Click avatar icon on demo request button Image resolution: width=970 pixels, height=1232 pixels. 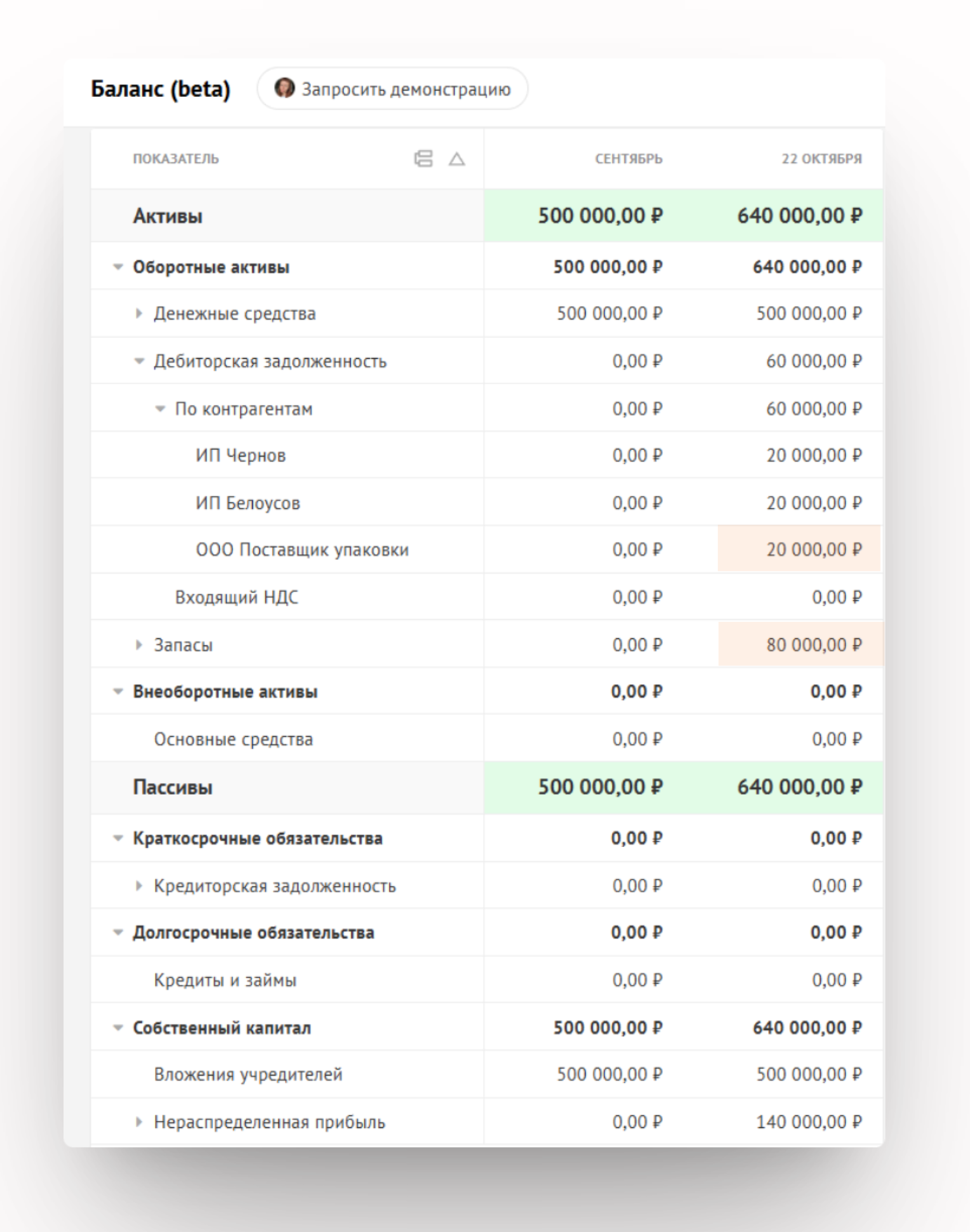(x=284, y=88)
